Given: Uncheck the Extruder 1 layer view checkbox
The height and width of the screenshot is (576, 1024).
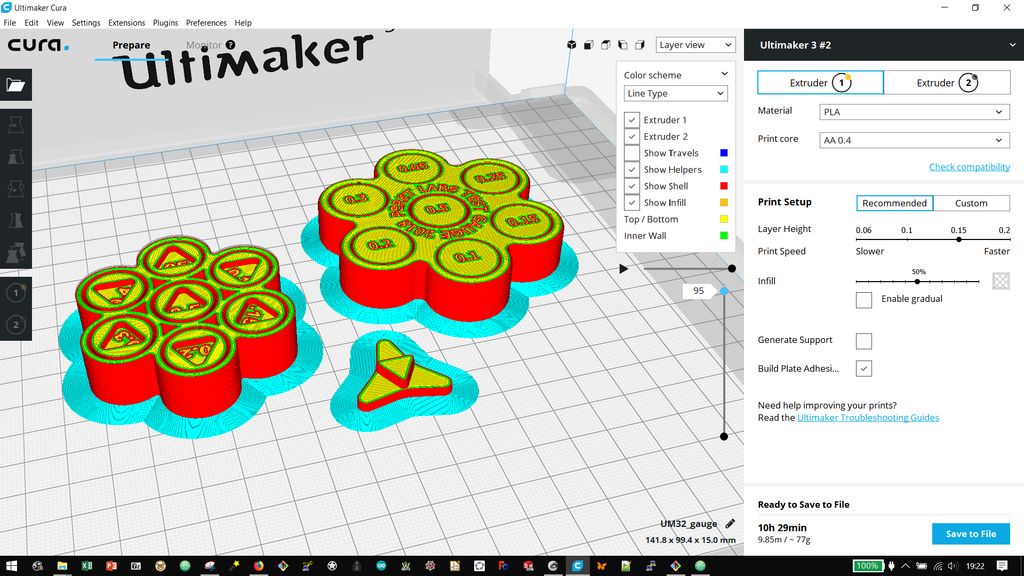Looking at the screenshot, I should click(x=632, y=120).
